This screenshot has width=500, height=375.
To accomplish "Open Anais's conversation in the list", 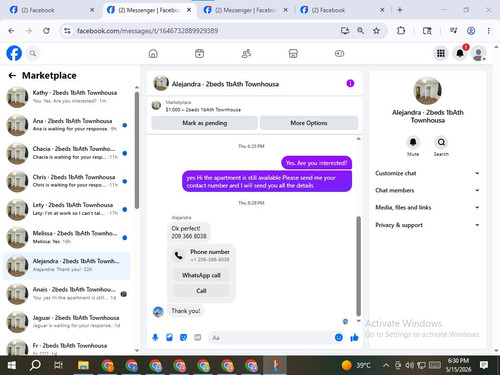I will coord(67,294).
